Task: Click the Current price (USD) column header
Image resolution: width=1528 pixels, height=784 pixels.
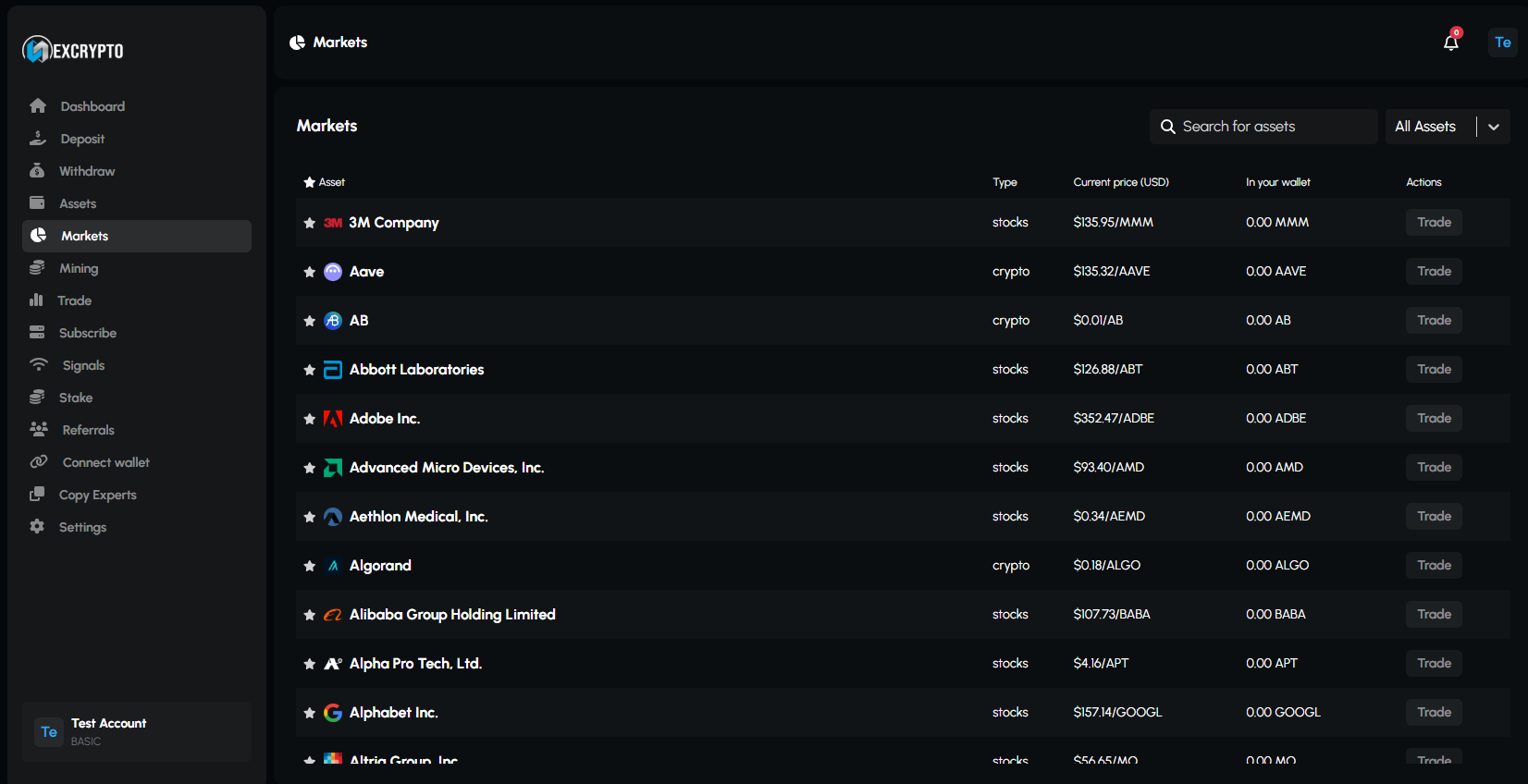Action: 1121,182
